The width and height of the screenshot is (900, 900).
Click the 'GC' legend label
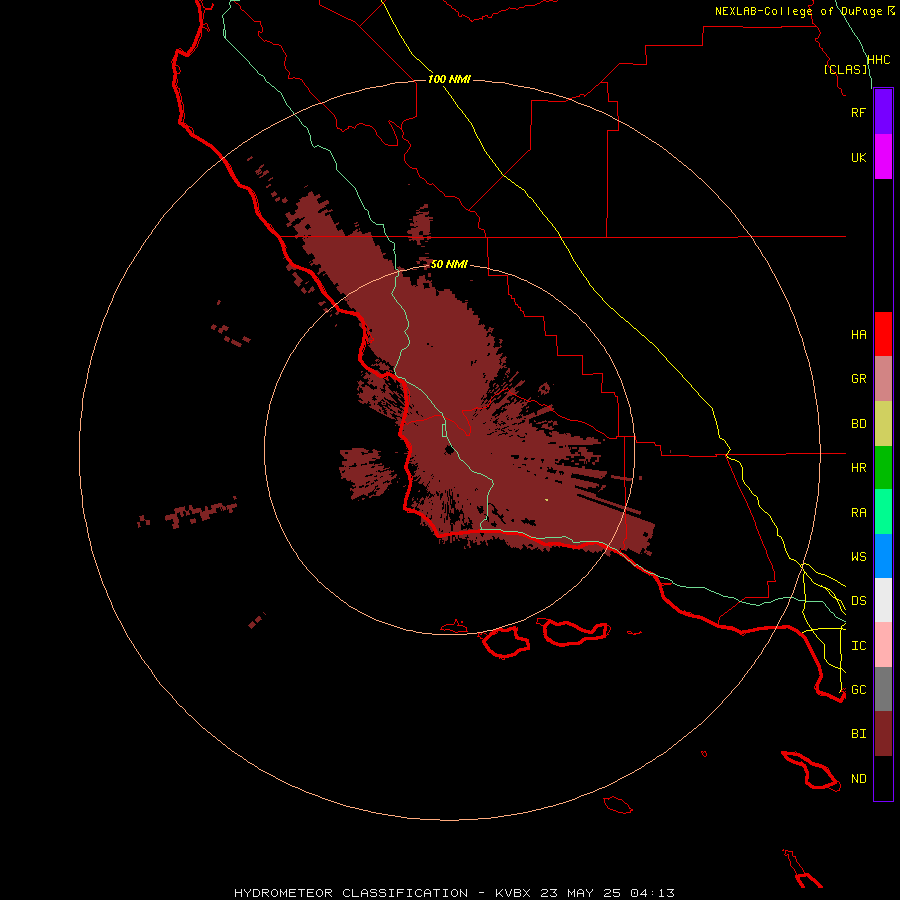coord(858,689)
